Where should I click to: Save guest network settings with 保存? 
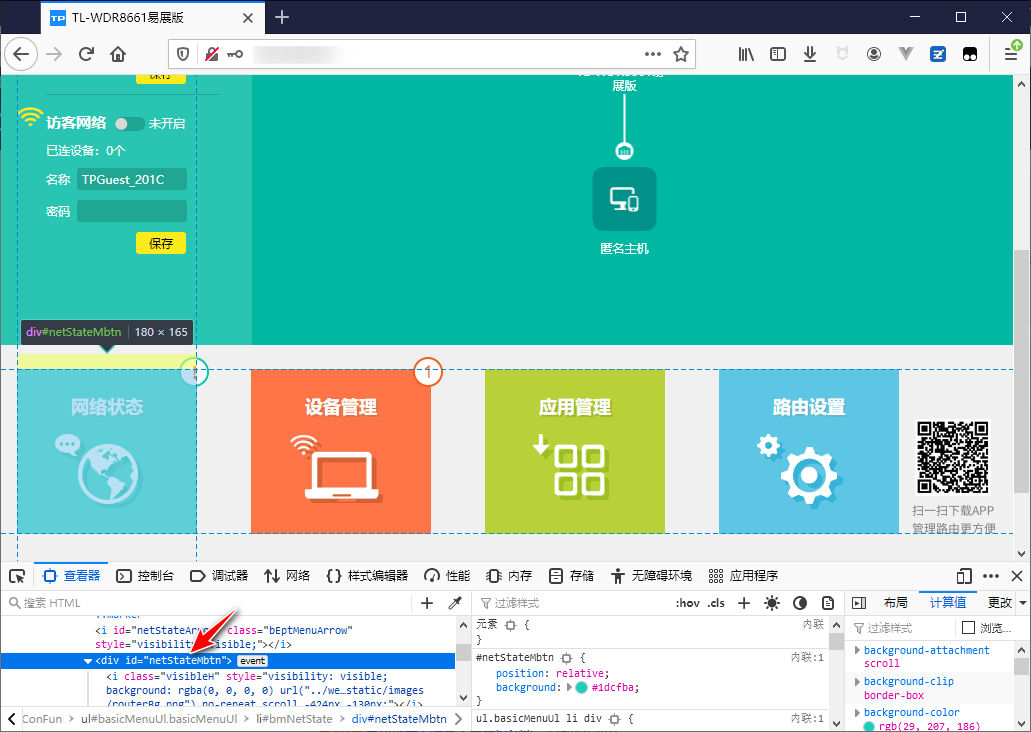pos(161,243)
